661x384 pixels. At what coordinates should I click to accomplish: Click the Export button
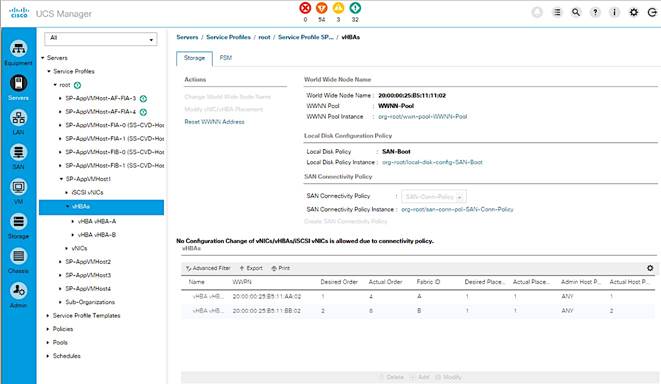[251, 268]
